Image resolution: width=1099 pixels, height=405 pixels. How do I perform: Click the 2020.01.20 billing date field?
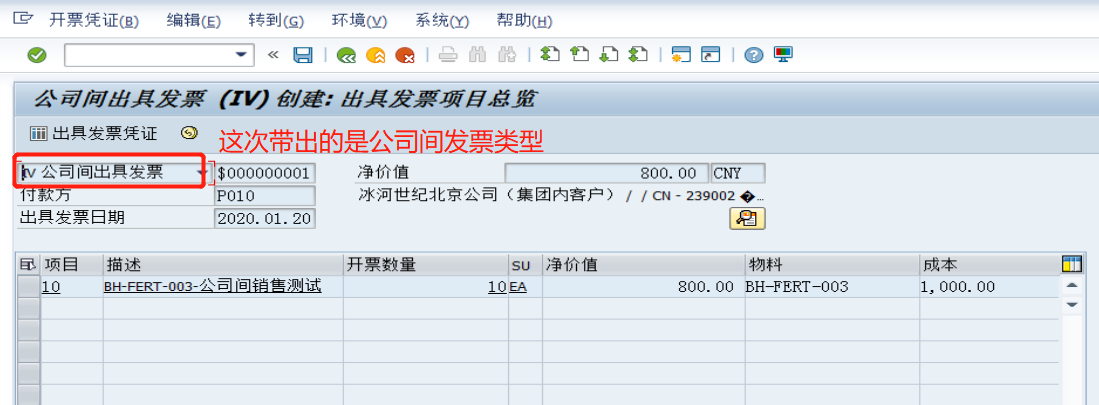coord(265,218)
